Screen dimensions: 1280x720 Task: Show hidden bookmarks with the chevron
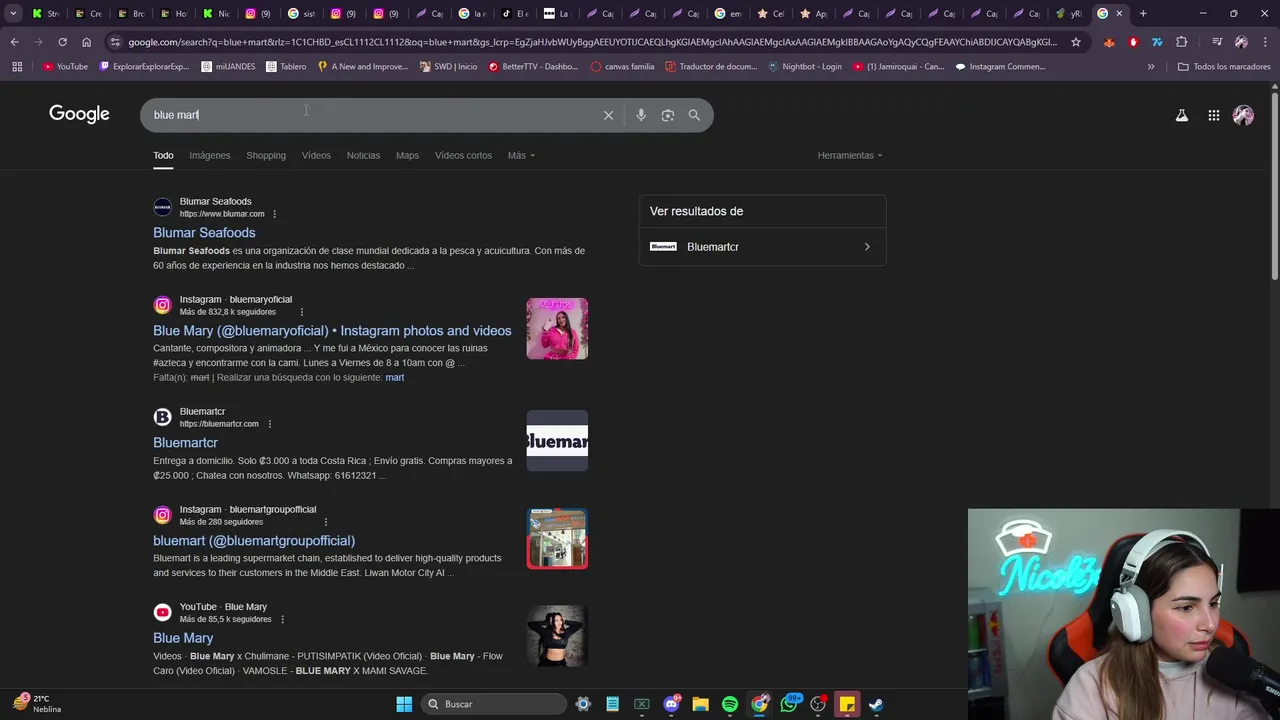coord(1151,67)
